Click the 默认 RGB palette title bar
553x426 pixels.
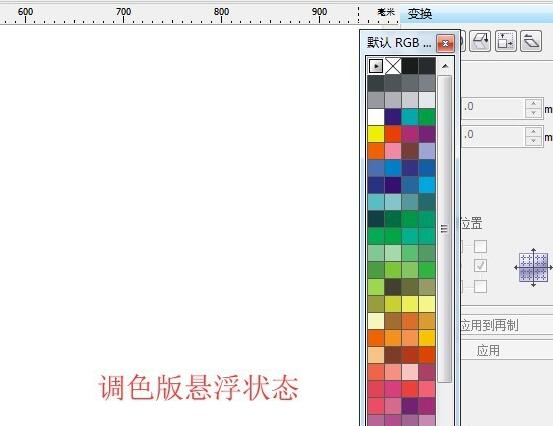(399, 43)
